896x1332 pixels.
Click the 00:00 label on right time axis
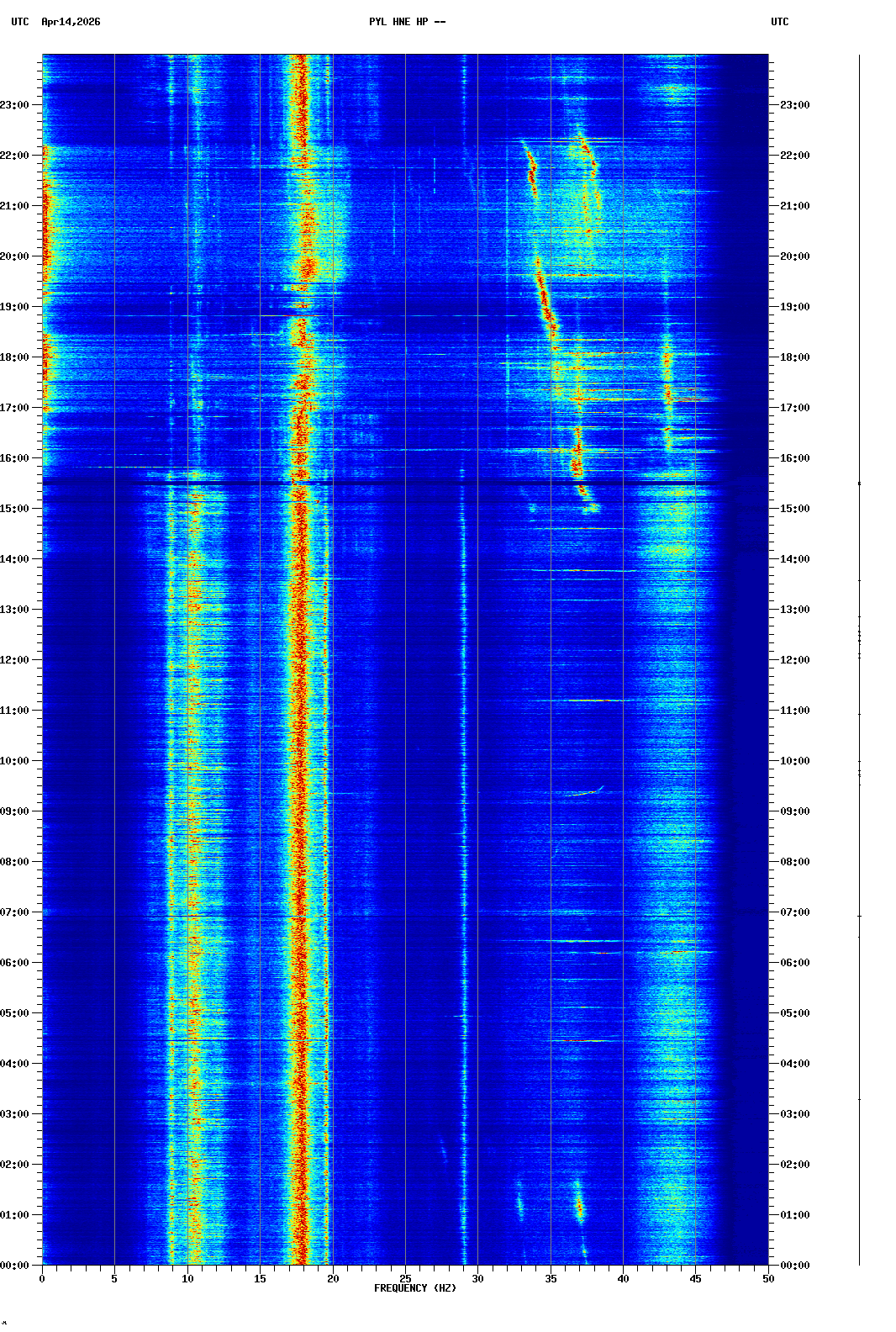click(x=794, y=1266)
